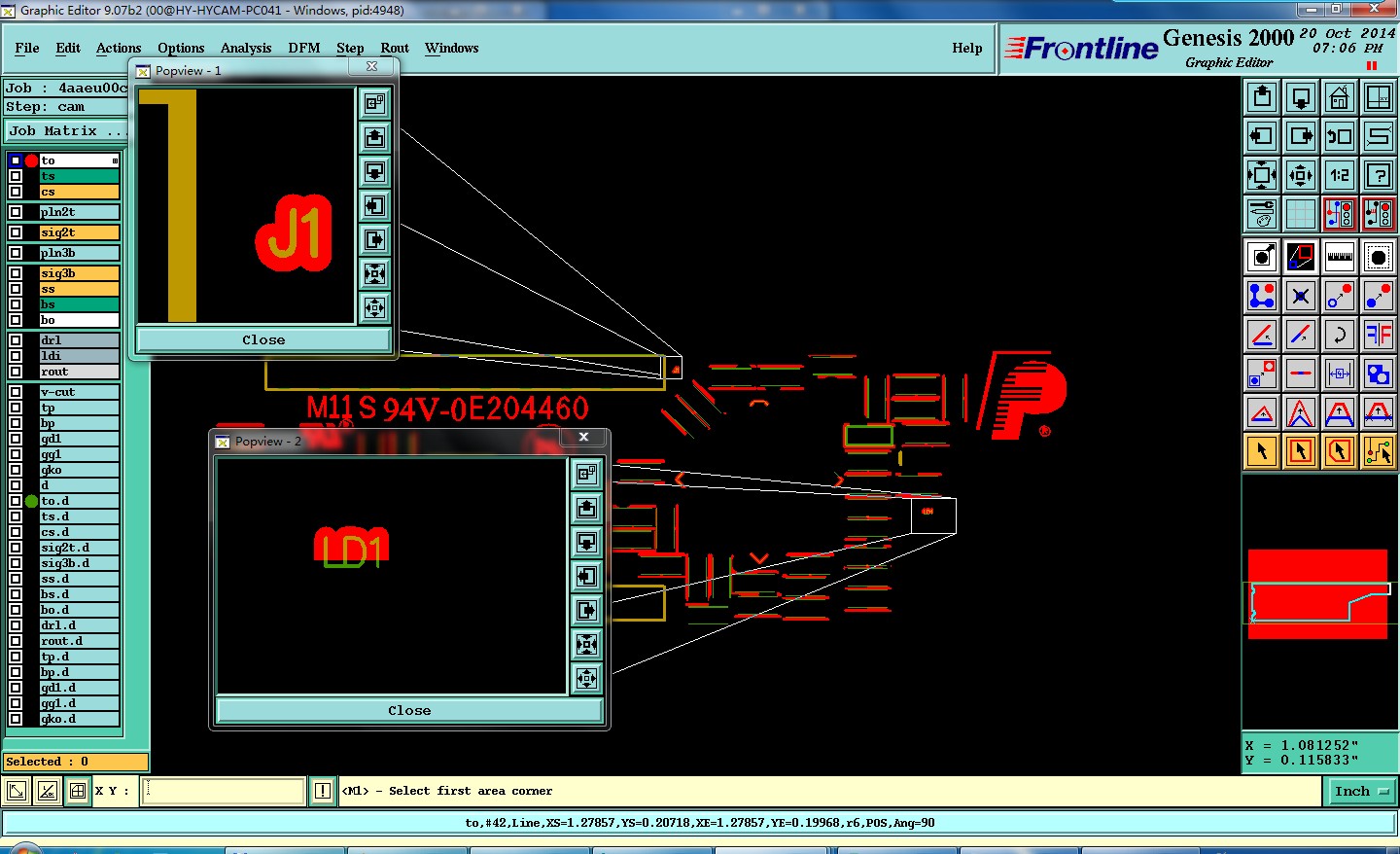The width and height of the screenshot is (1400, 854).
Task: Click the rotate curved arrow icon
Action: (1340, 335)
